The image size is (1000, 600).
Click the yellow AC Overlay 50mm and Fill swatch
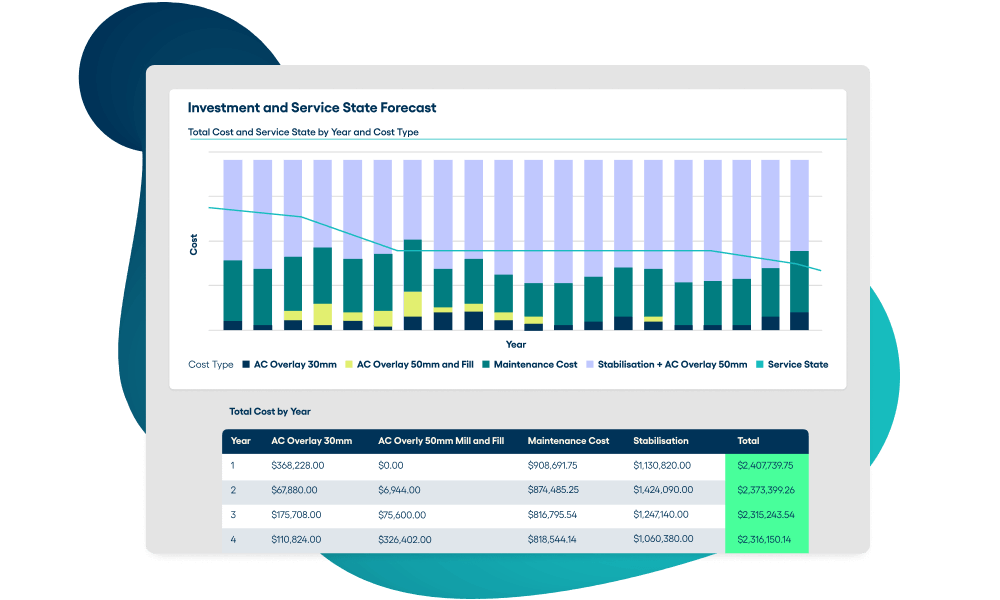348,364
